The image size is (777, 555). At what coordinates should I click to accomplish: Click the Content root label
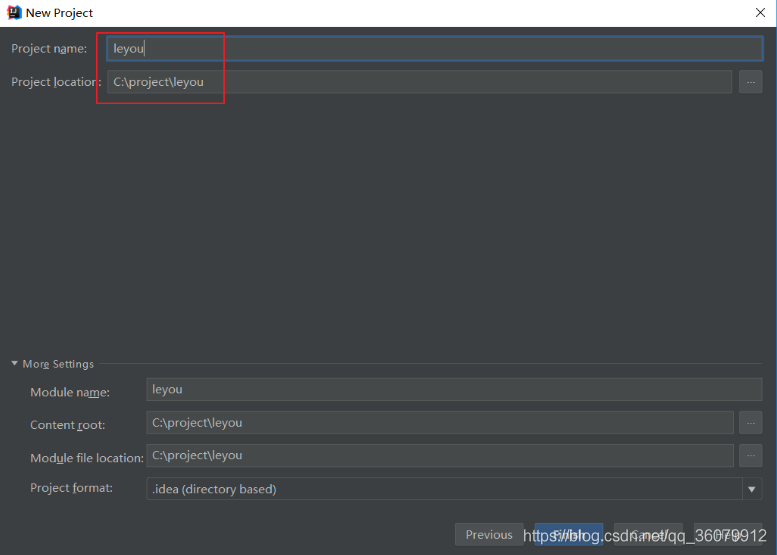(67, 425)
